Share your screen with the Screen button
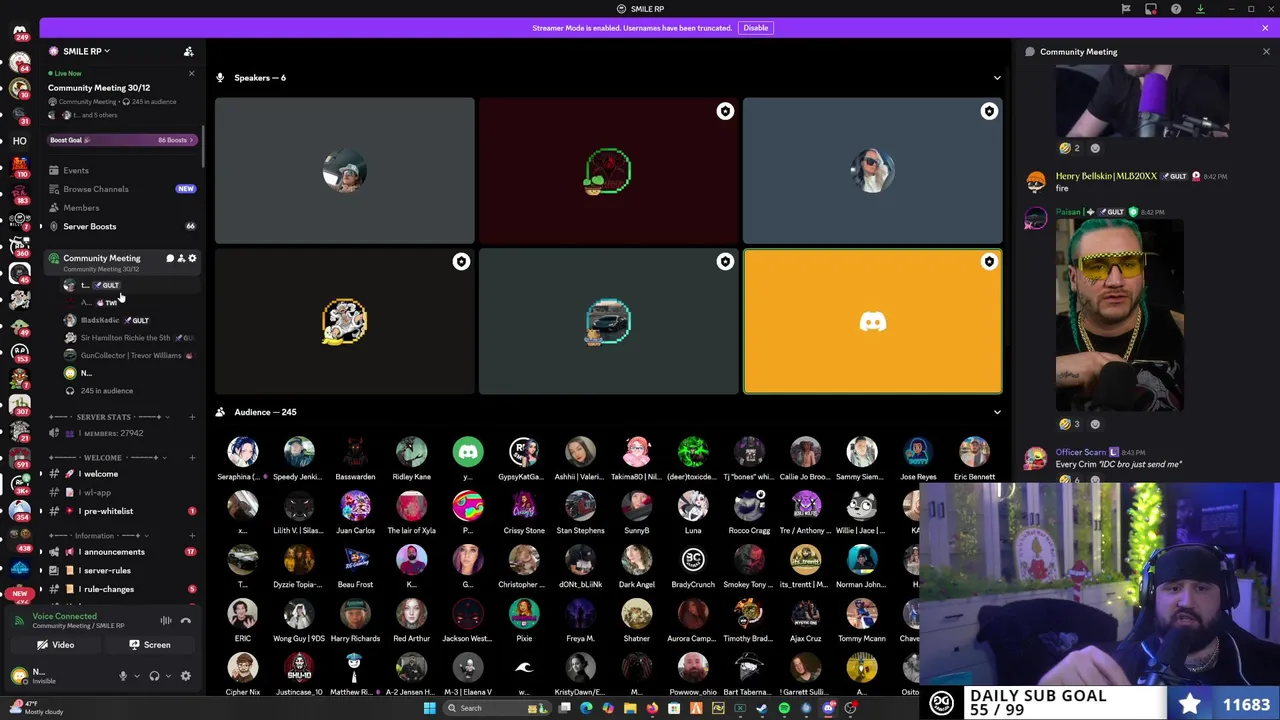Screen dimensions: 1280x720 point(150,645)
